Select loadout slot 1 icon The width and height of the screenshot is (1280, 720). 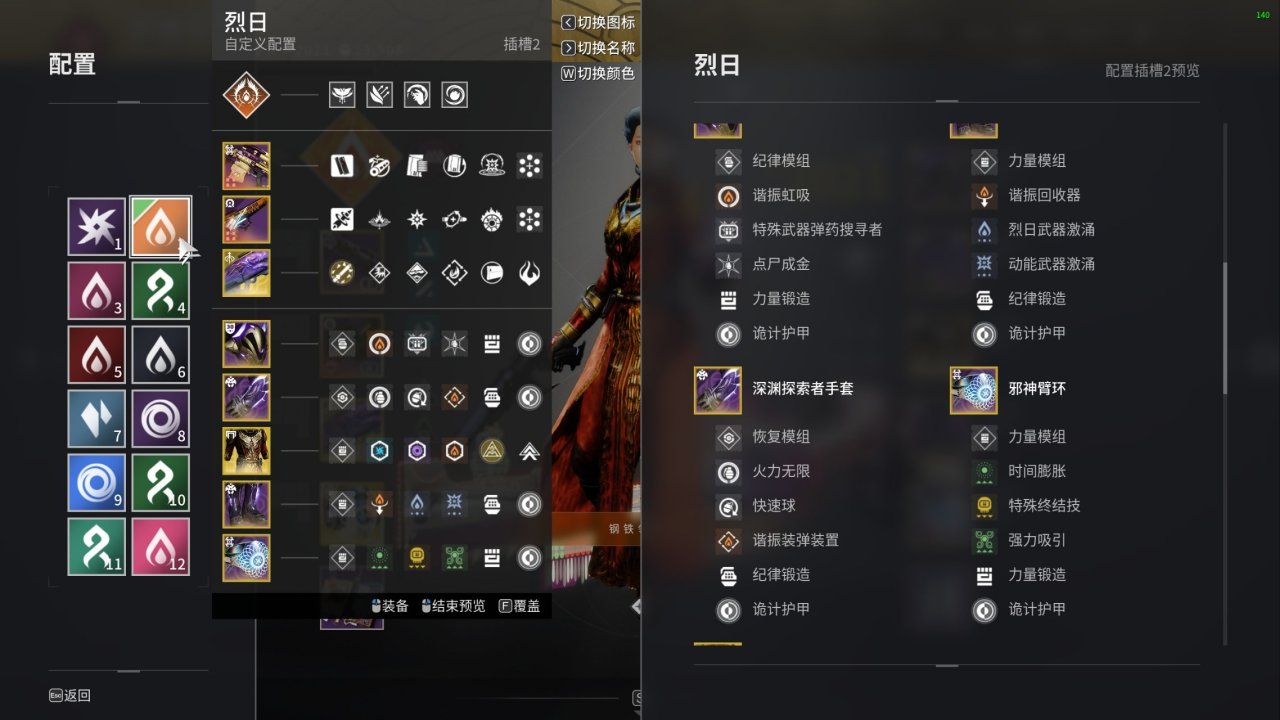pos(97,226)
